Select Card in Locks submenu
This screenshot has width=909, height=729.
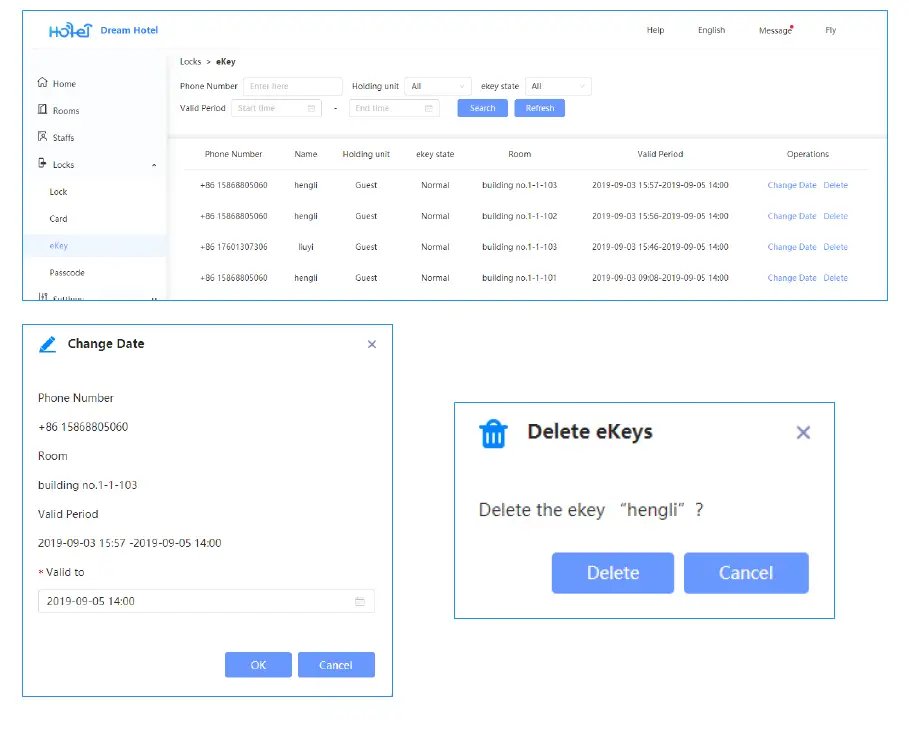(59, 218)
